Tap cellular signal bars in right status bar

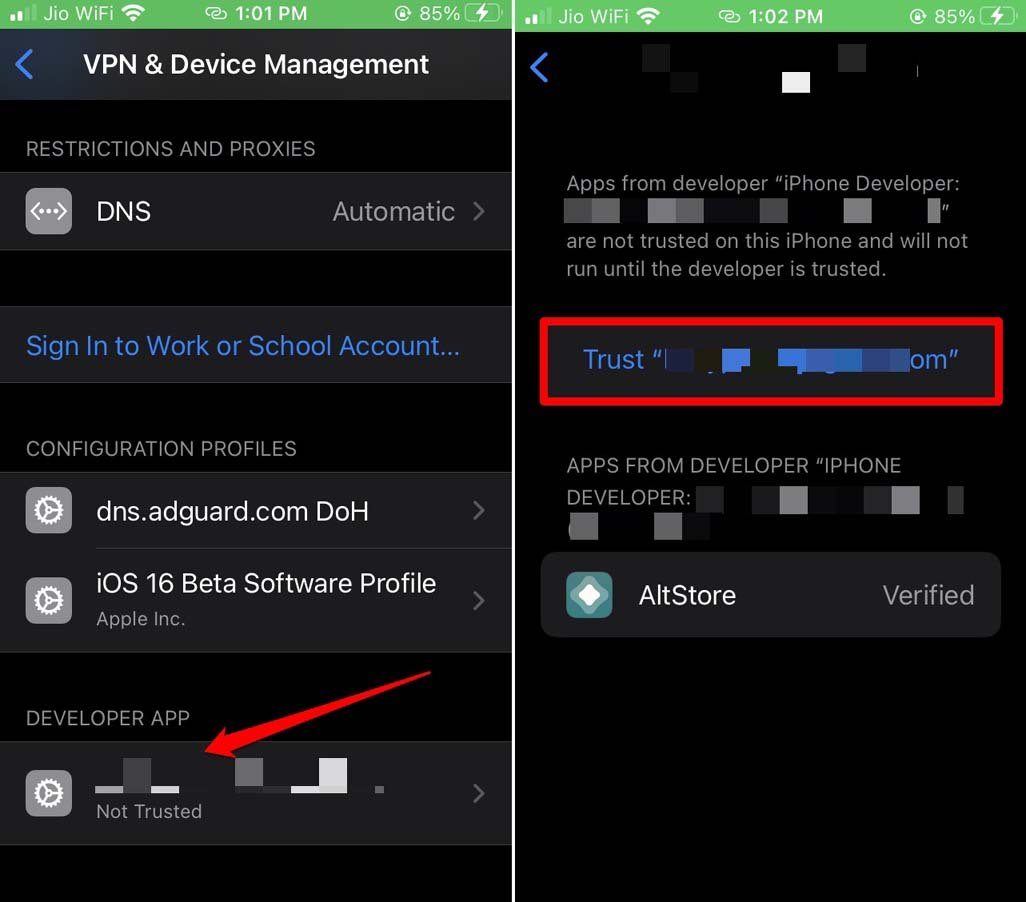pos(538,16)
